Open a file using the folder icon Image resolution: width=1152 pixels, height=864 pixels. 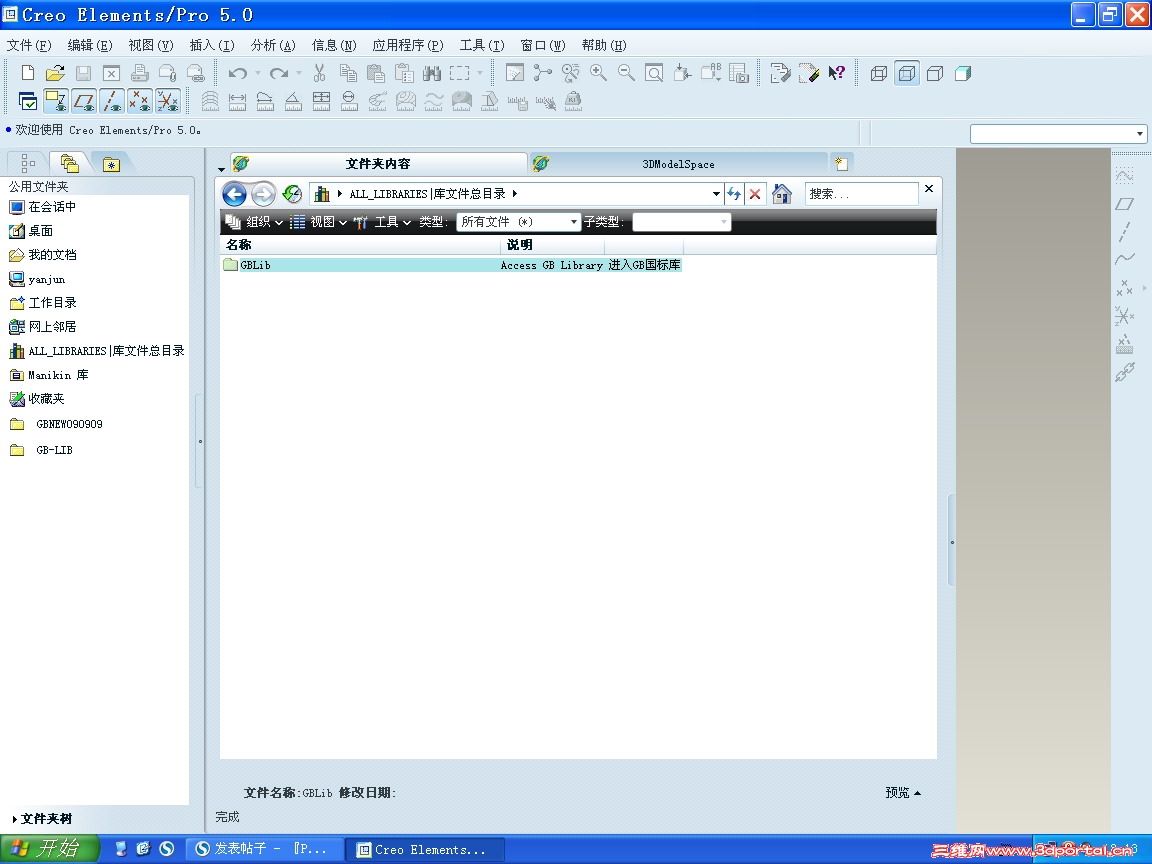[x=55, y=73]
